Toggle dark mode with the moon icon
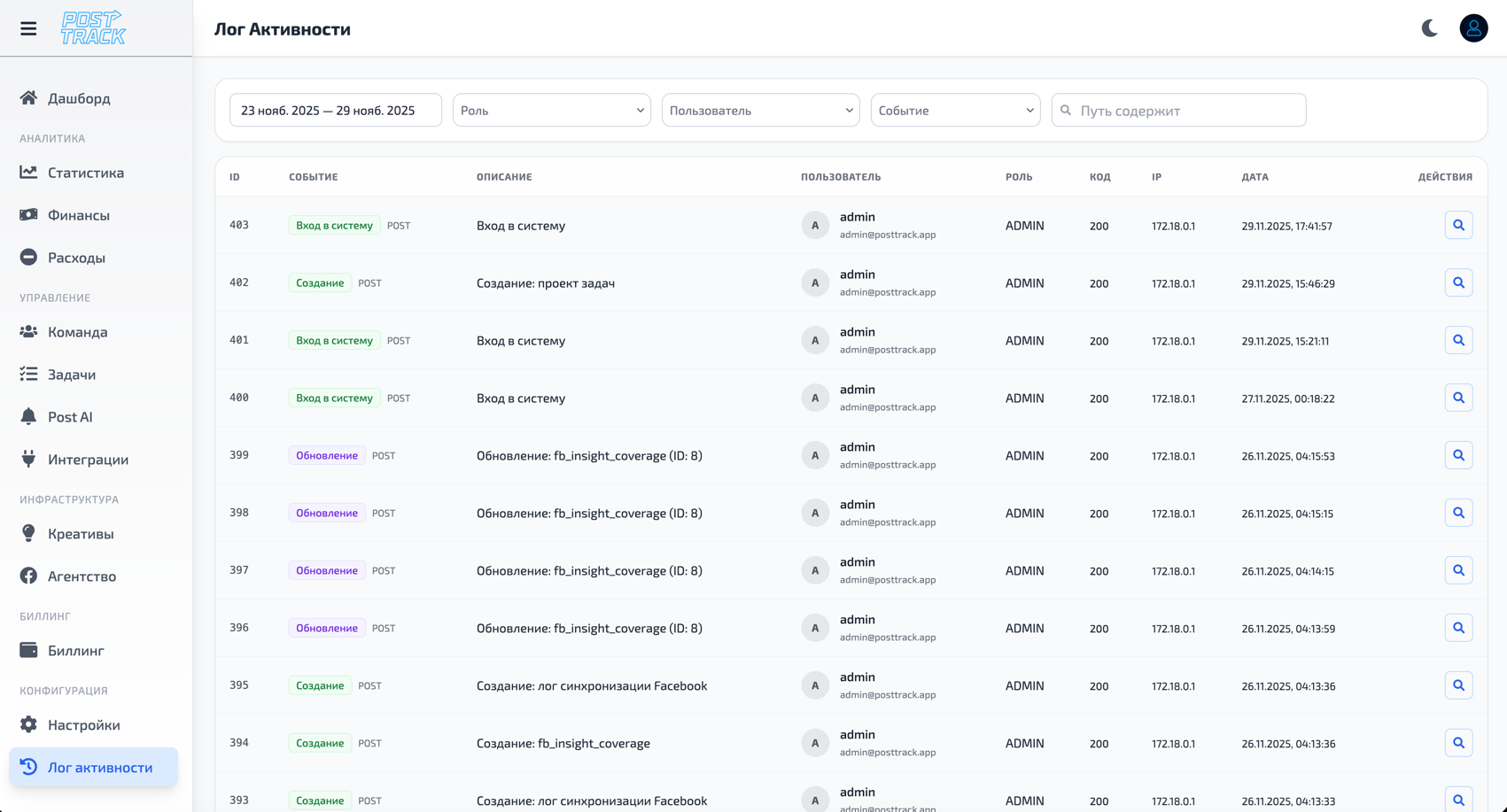 [1429, 28]
